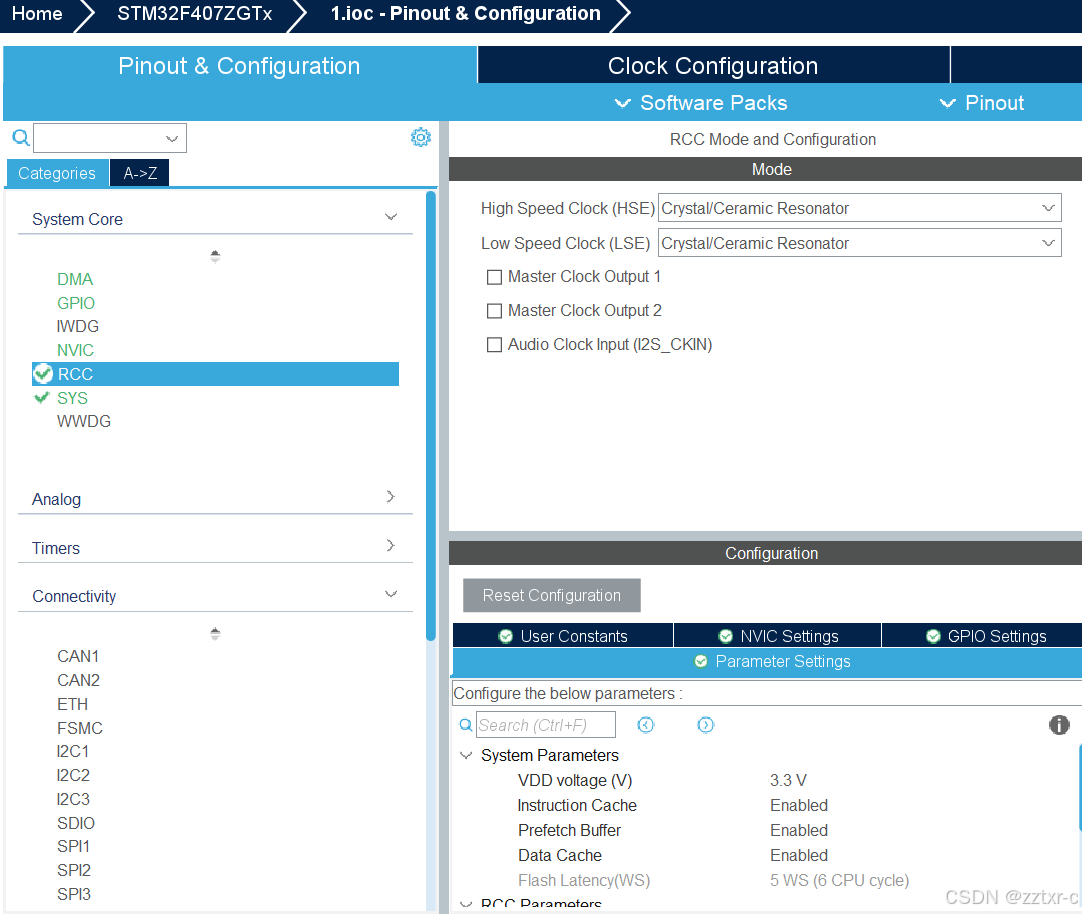Click the green check icon on GPIO Settings tab
Viewport: 1082px width, 914px height.
tap(933, 636)
